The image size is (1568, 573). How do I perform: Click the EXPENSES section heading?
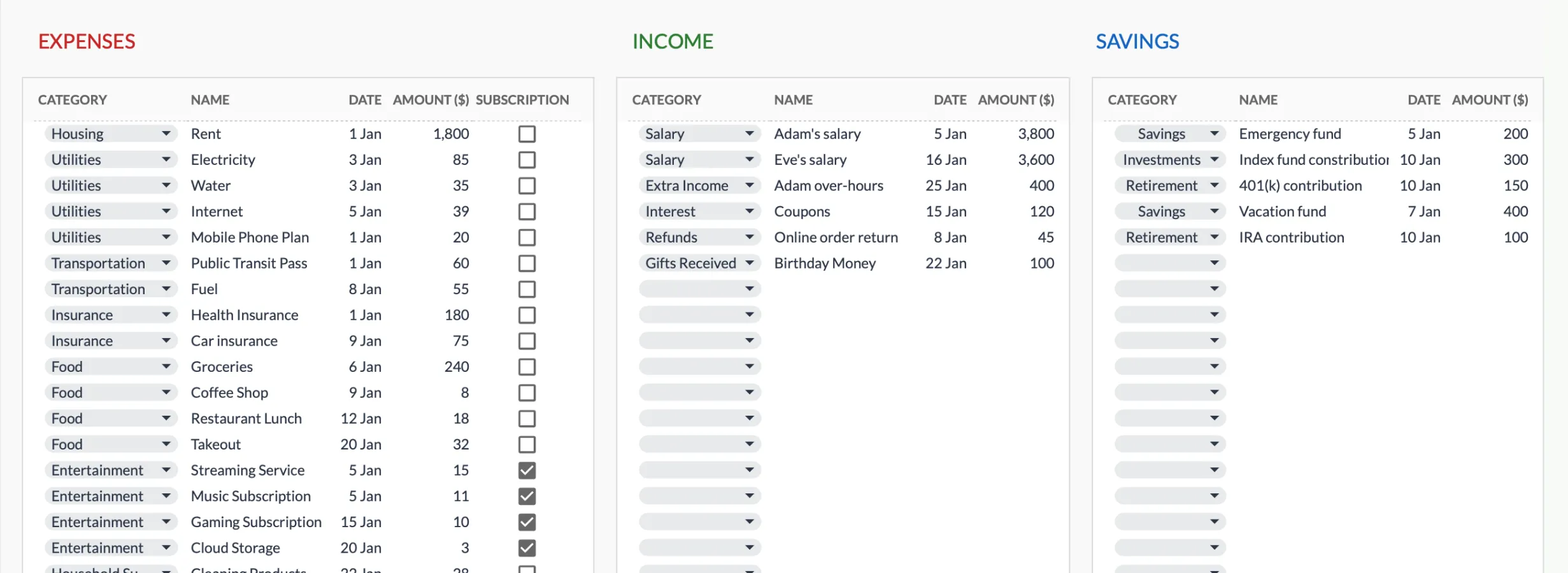click(x=87, y=41)
